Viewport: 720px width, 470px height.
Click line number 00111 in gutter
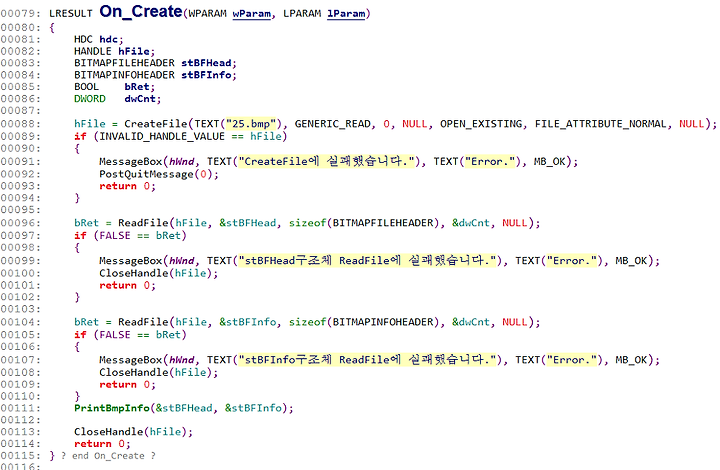point(20,408)
